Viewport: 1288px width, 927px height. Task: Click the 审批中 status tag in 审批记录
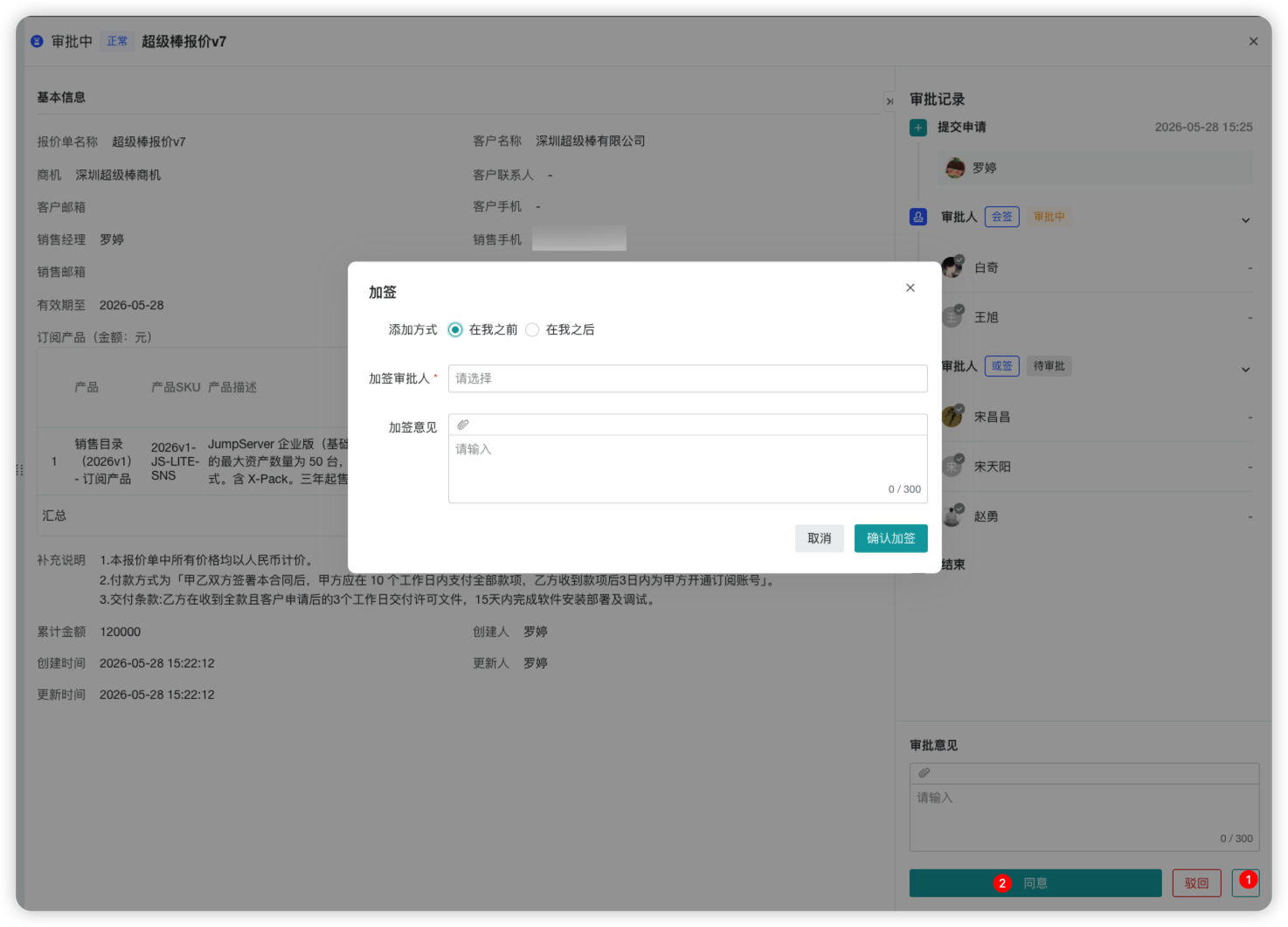[x=1049, y=217]
